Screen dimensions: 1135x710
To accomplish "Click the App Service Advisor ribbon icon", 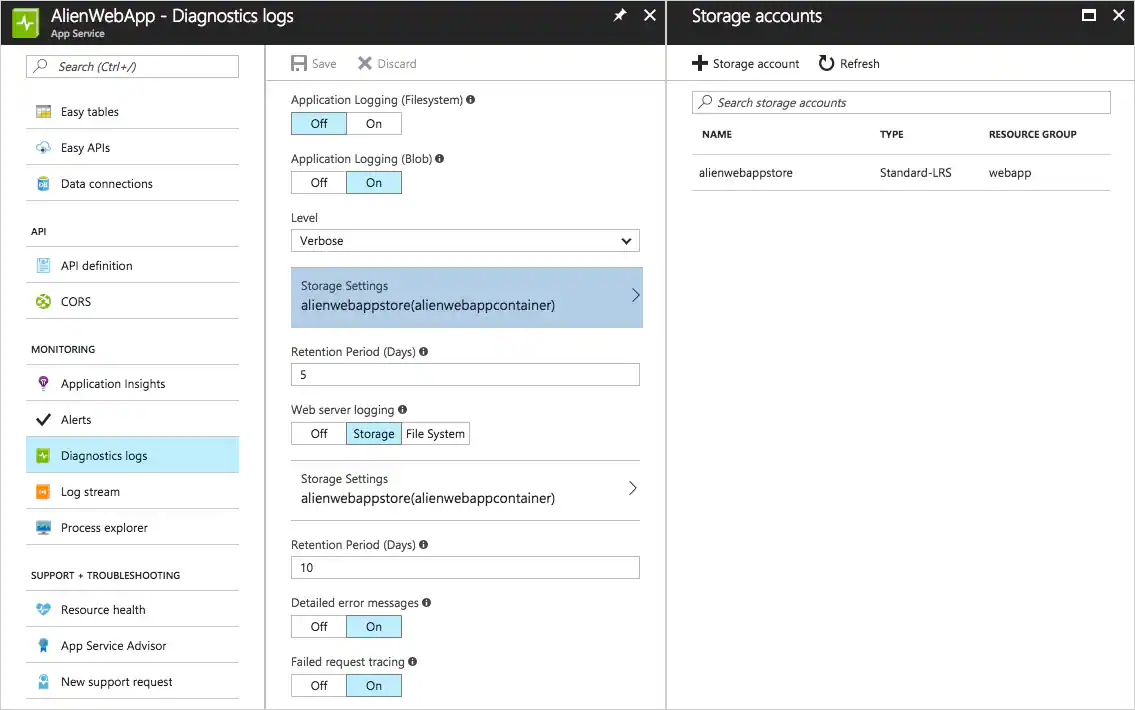I will [43, 646].
